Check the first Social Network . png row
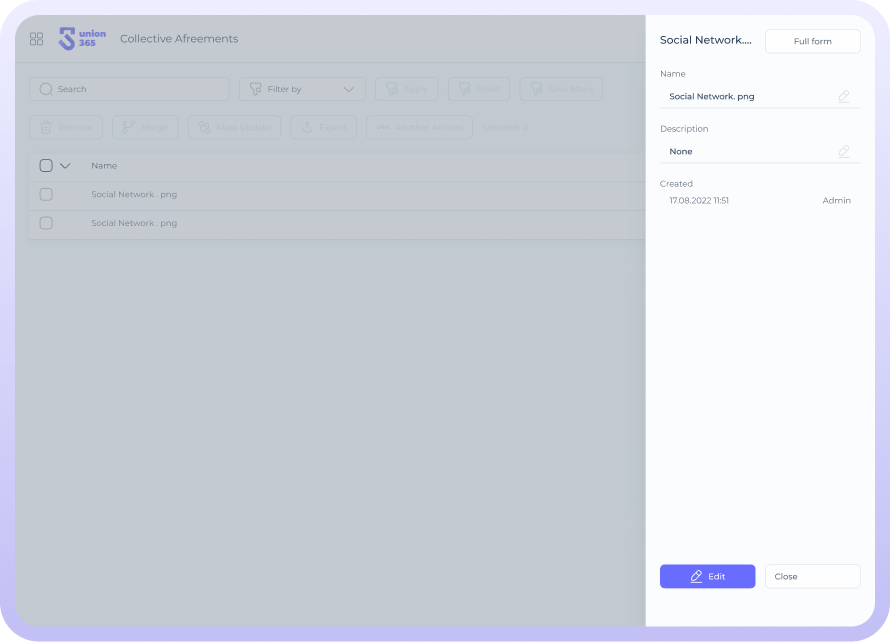890x642 pixels. click(46, 195)
